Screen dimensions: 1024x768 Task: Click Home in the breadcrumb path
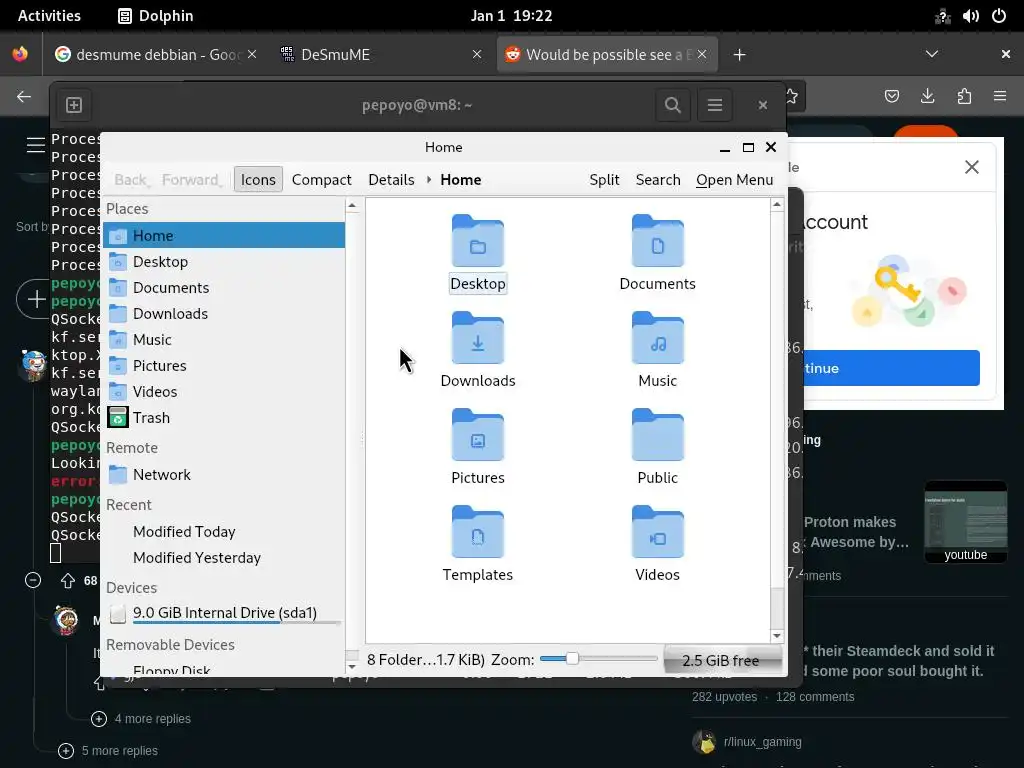(460, 180)
